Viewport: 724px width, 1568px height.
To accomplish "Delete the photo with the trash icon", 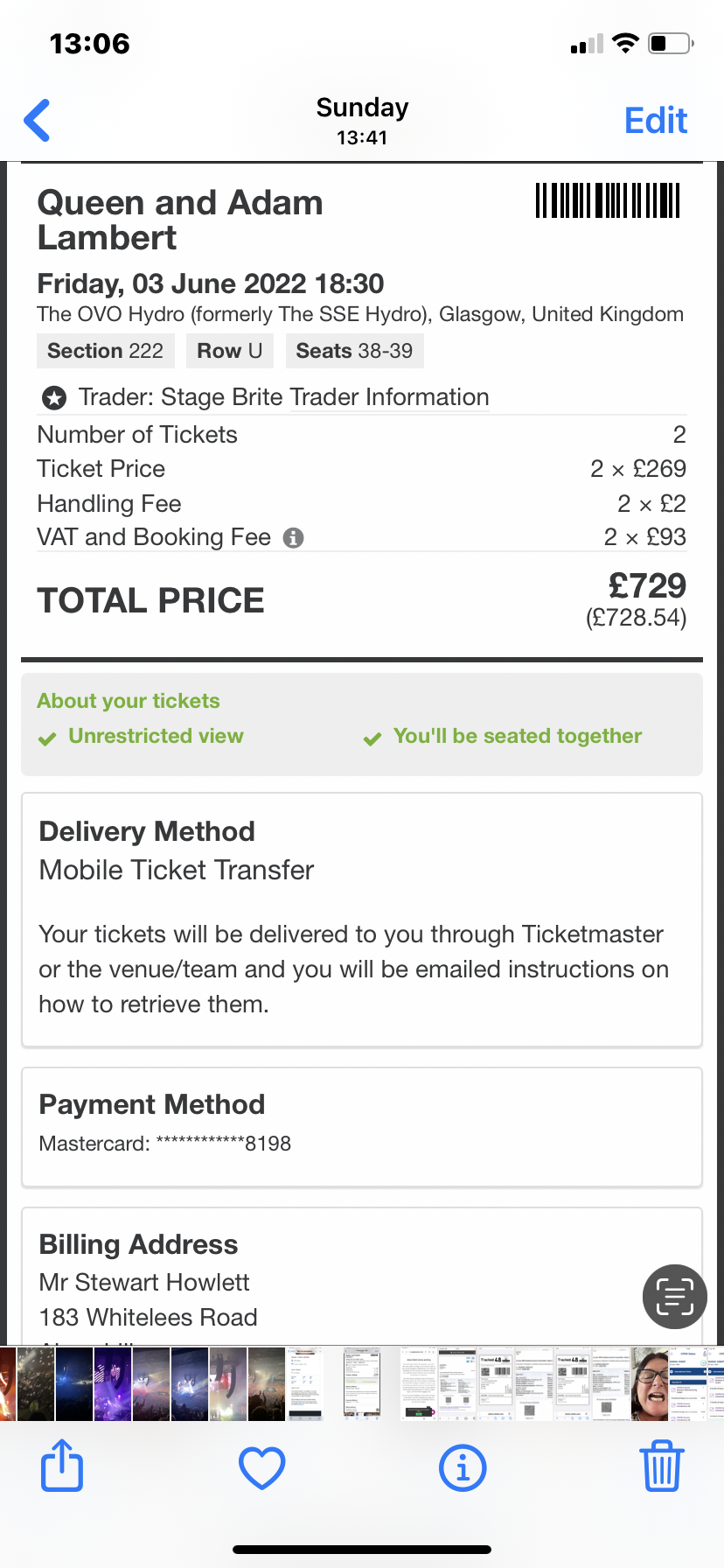I will [662, 1466].
